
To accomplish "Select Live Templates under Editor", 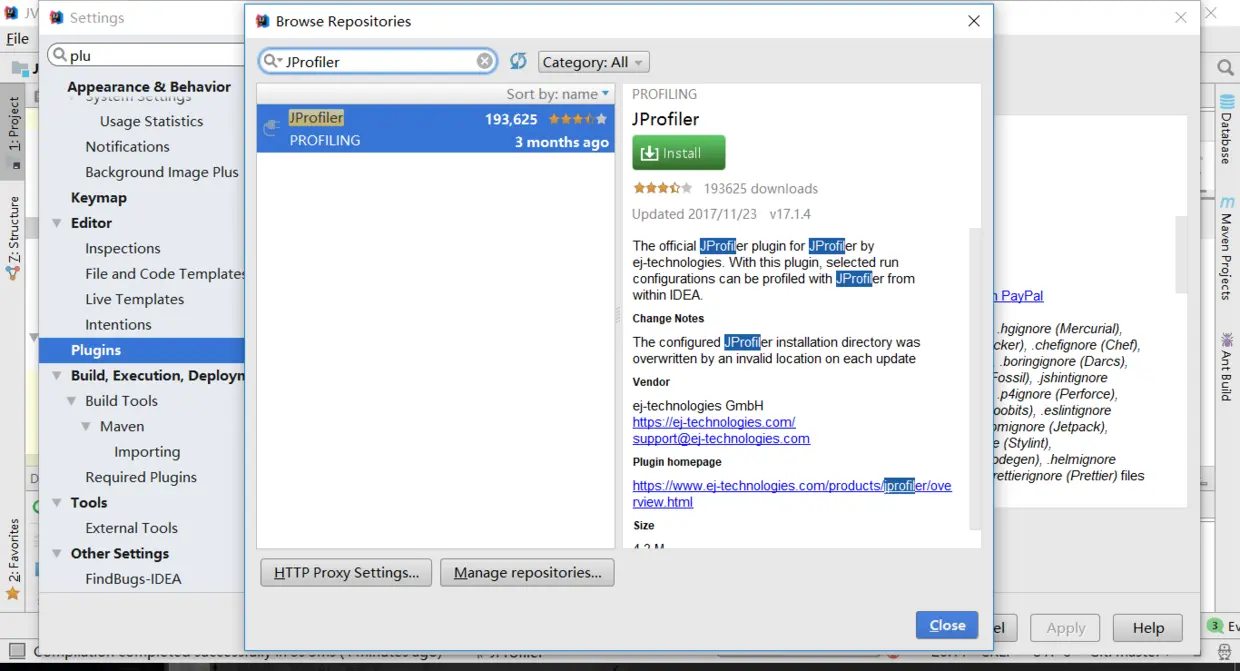I will coord(135,300).
